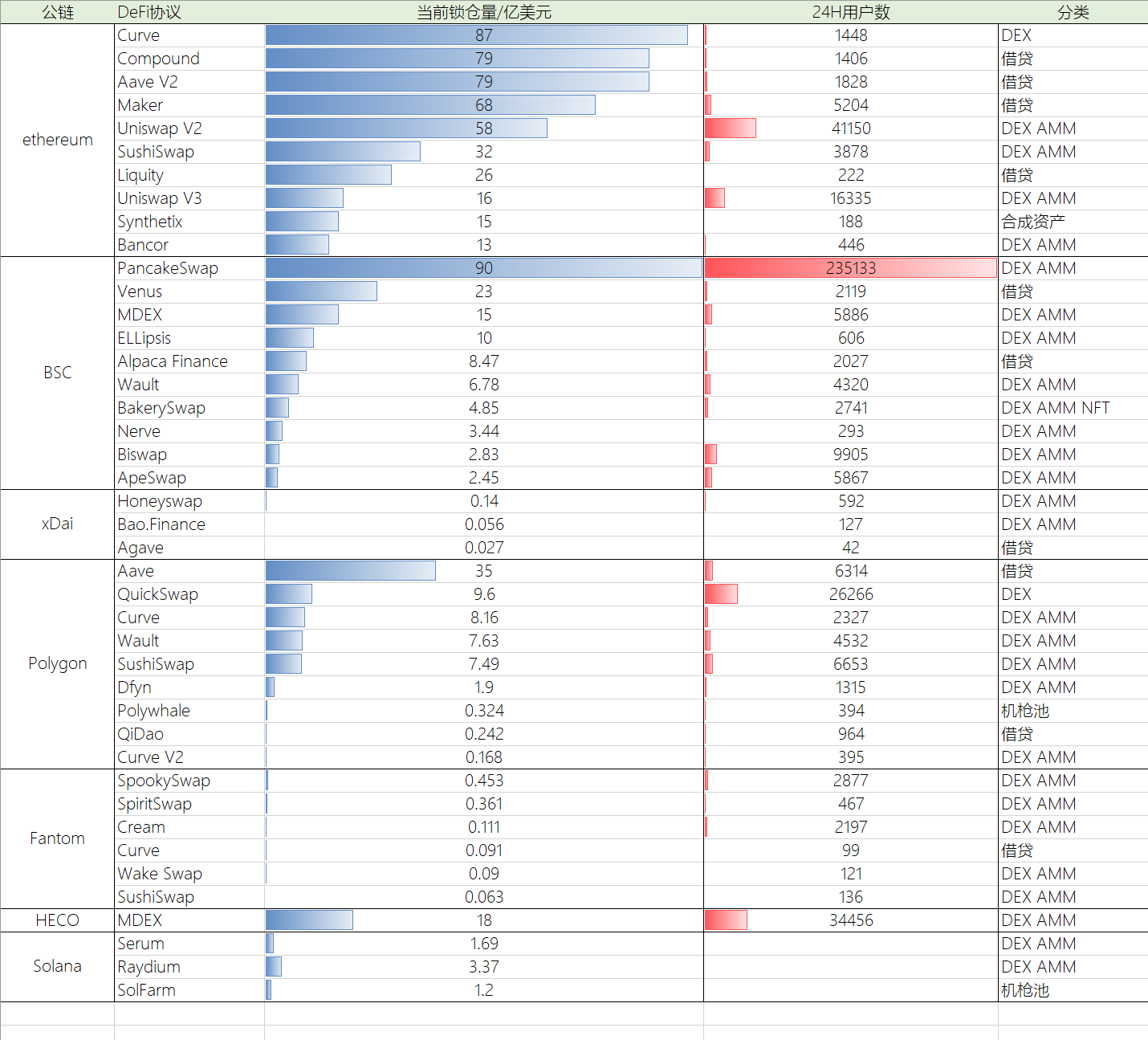Viewport: 1148px width, 1040px height.
Task: Select the Polygon chain cell
Action: (57, 663)
